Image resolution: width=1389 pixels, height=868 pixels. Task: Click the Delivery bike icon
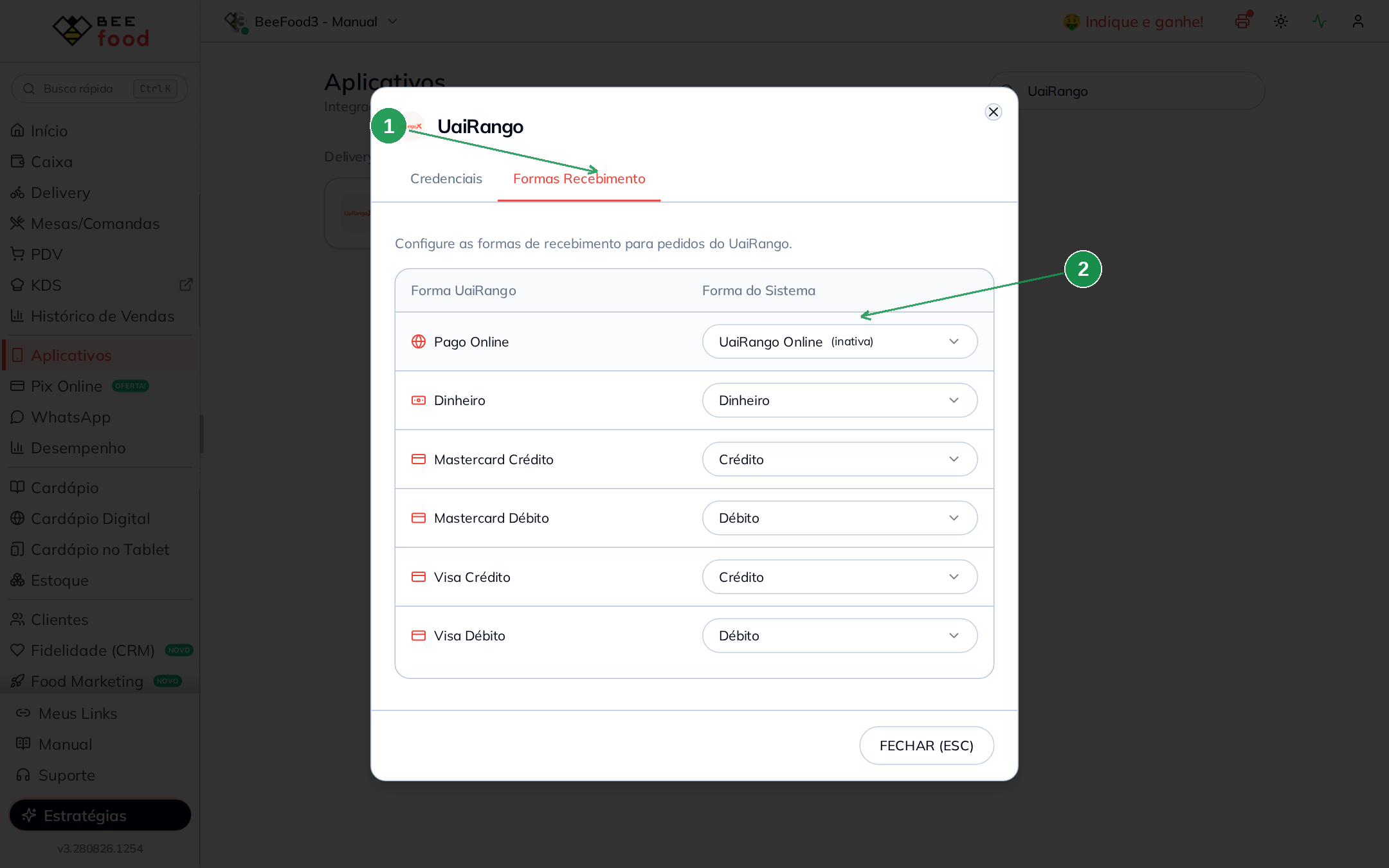(x=17, y=192)
